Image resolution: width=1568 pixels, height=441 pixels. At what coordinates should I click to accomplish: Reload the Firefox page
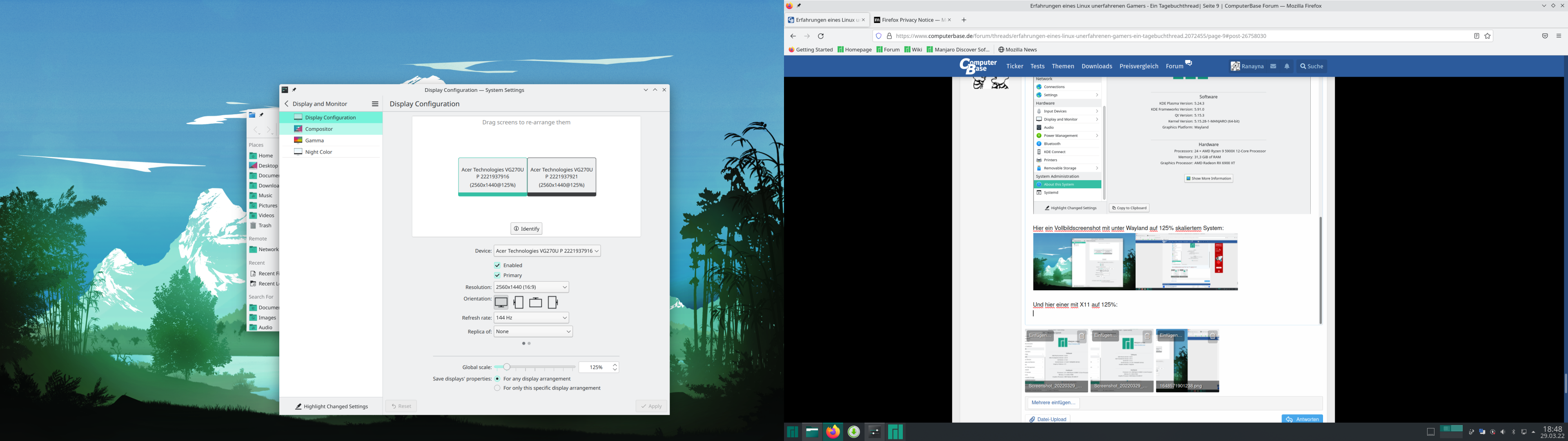coord(820,36)
